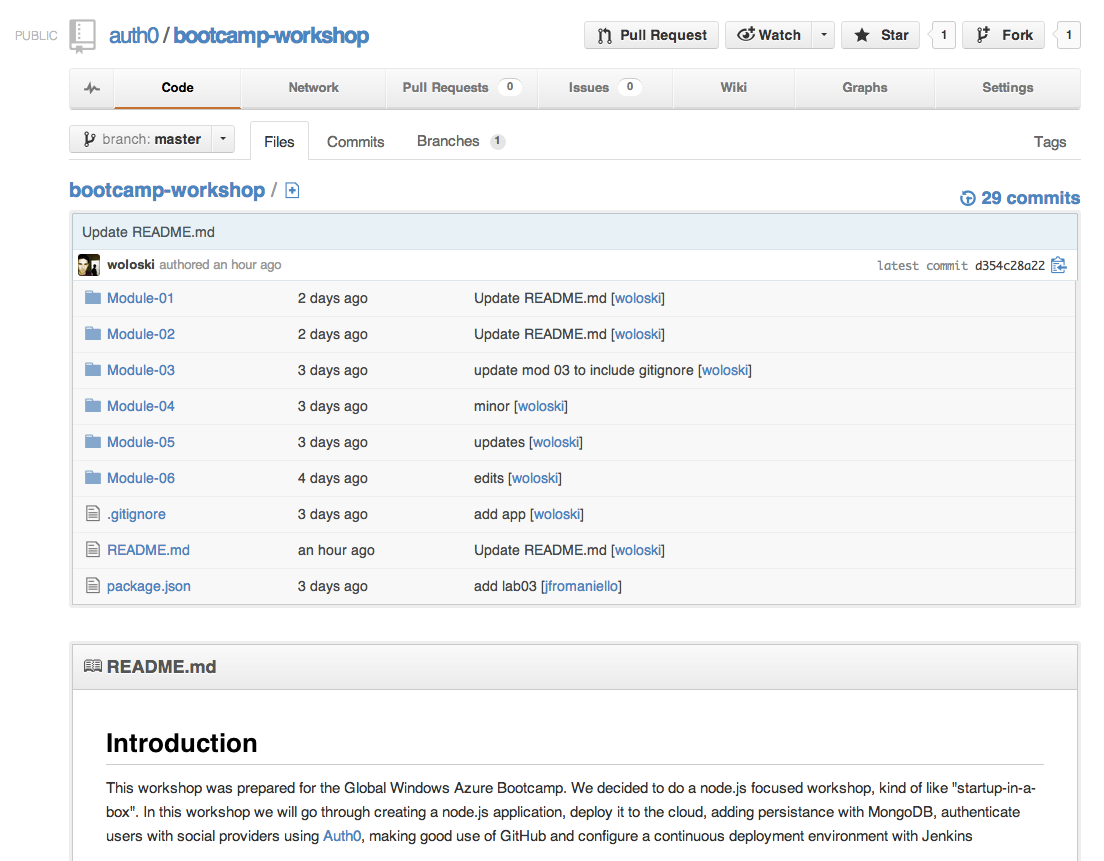This screenshot has height=861, width=1104.
Task: Open the woloski author name link
Action: click(131, 265)
